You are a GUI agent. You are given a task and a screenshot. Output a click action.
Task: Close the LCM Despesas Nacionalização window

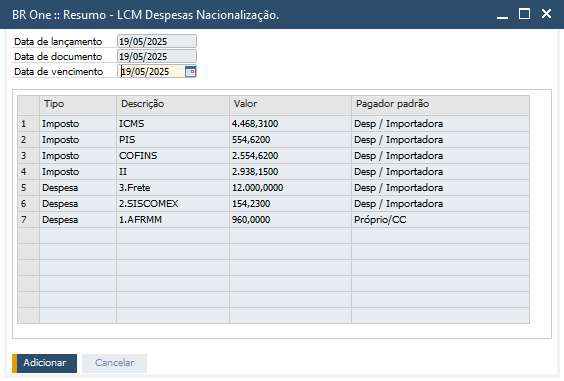[x=546, y=14]
